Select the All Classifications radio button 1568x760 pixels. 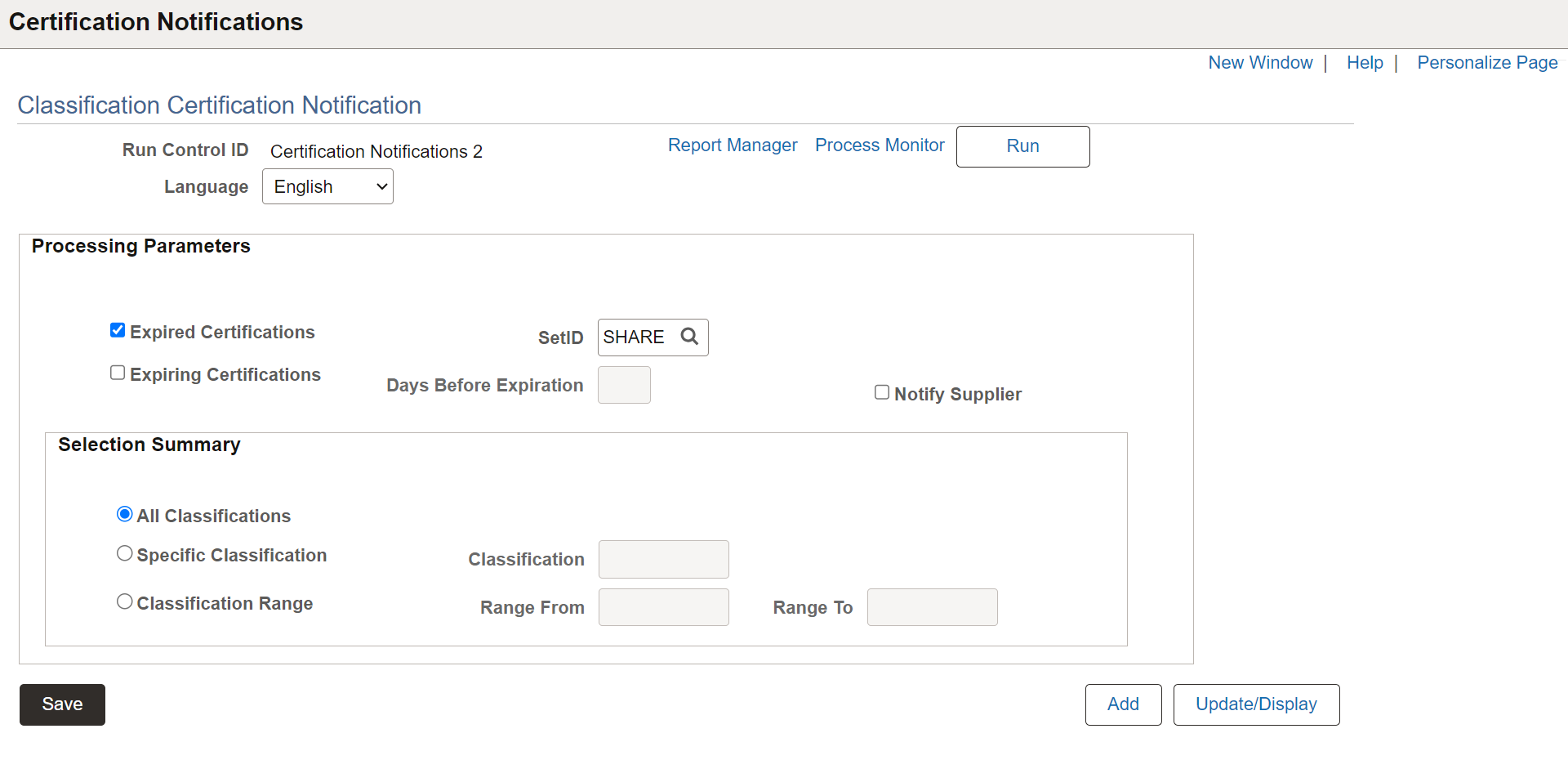[x=125, y=514]
